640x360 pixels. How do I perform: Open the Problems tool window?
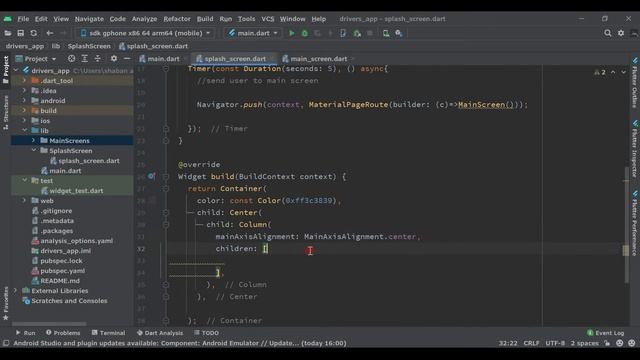point(63,333)
